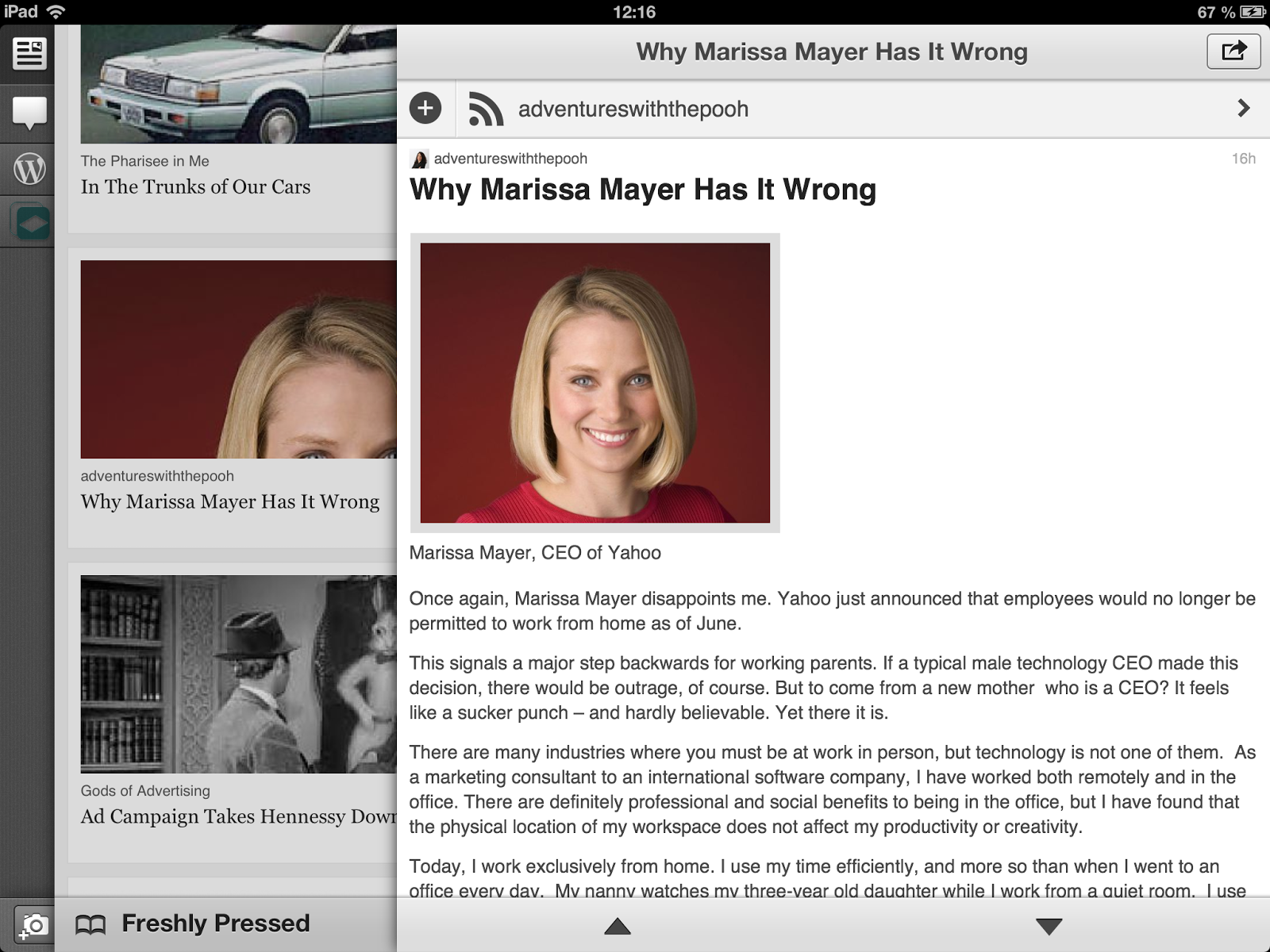Tap the share button in header

(x=1233, y=52)
